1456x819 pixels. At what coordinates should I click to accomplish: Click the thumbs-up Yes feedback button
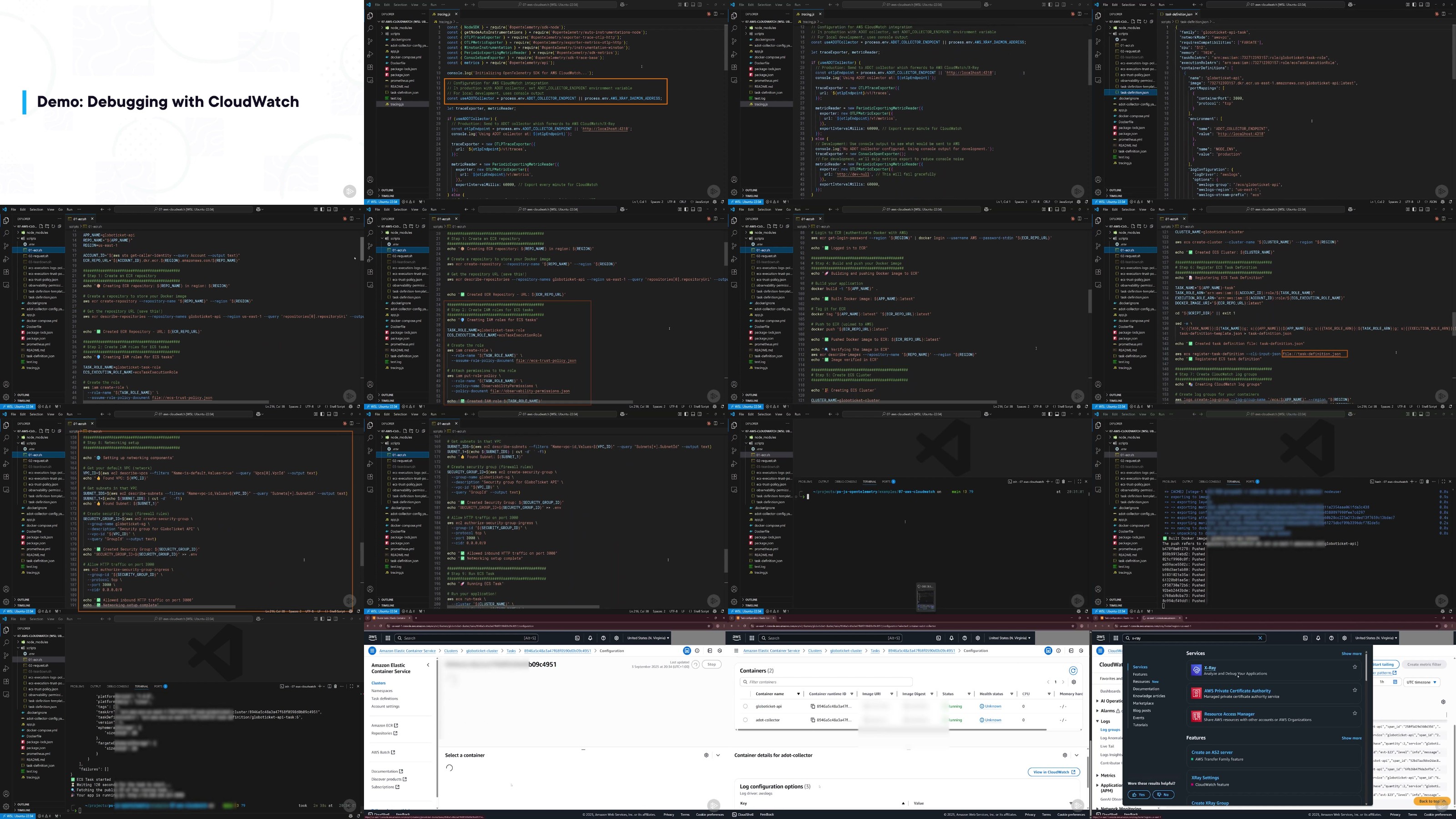(x=1139, y=795)
